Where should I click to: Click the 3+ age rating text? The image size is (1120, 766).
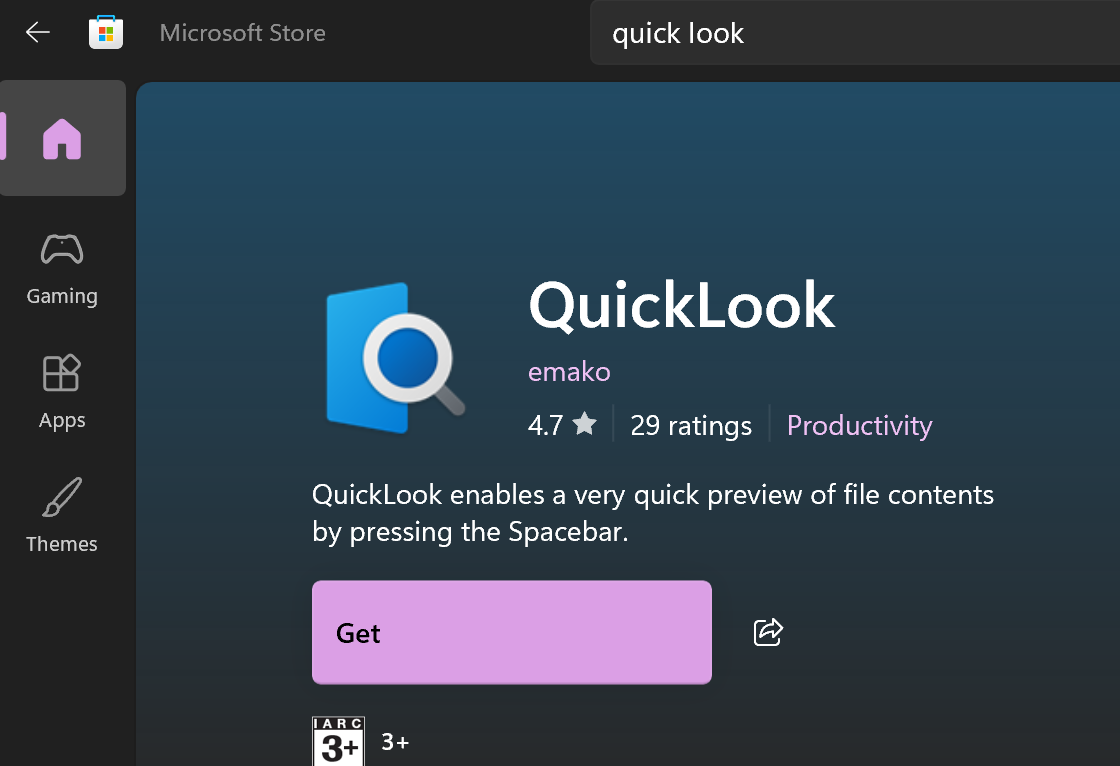click(395, 742)
